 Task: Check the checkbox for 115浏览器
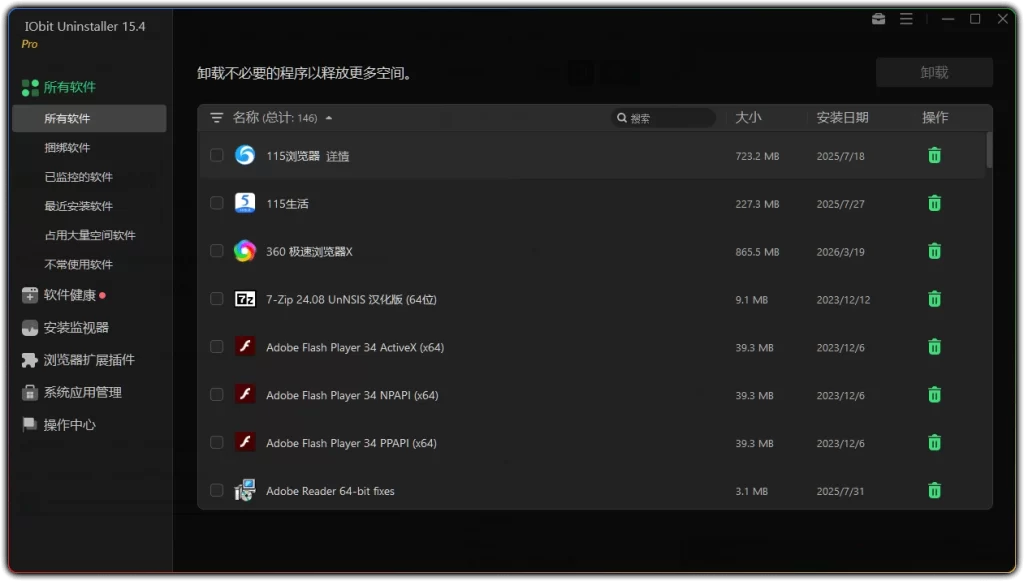click(216, 155)
